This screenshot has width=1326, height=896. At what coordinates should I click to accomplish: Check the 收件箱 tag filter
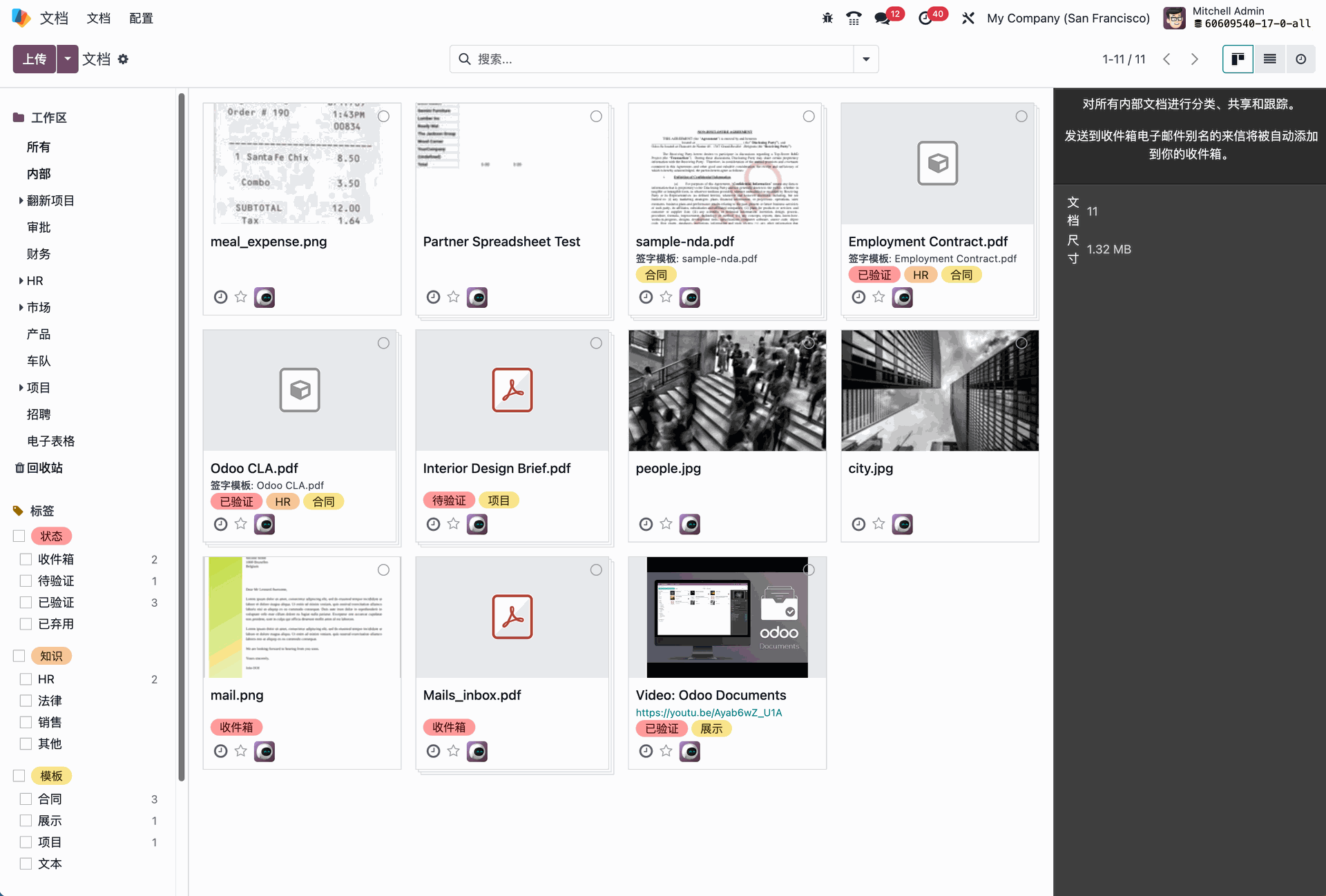pos(26,559)
